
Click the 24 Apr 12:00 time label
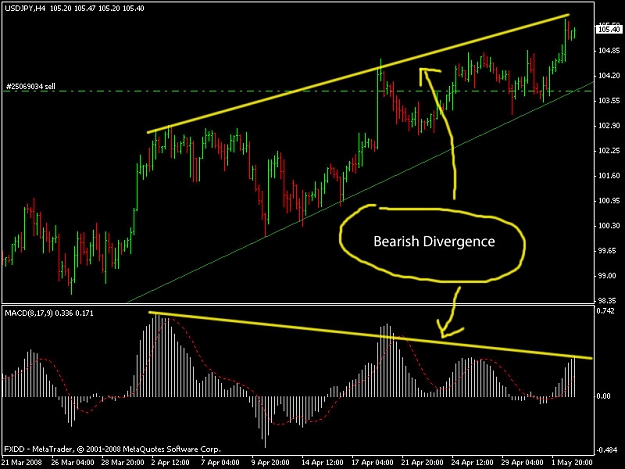point(472,463)
